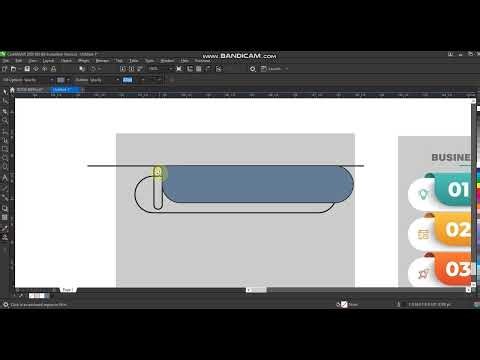The width and height of the screenshot is (480, 360).
Task: Toggle the Show guidelines button
Action: pos(208,69)
